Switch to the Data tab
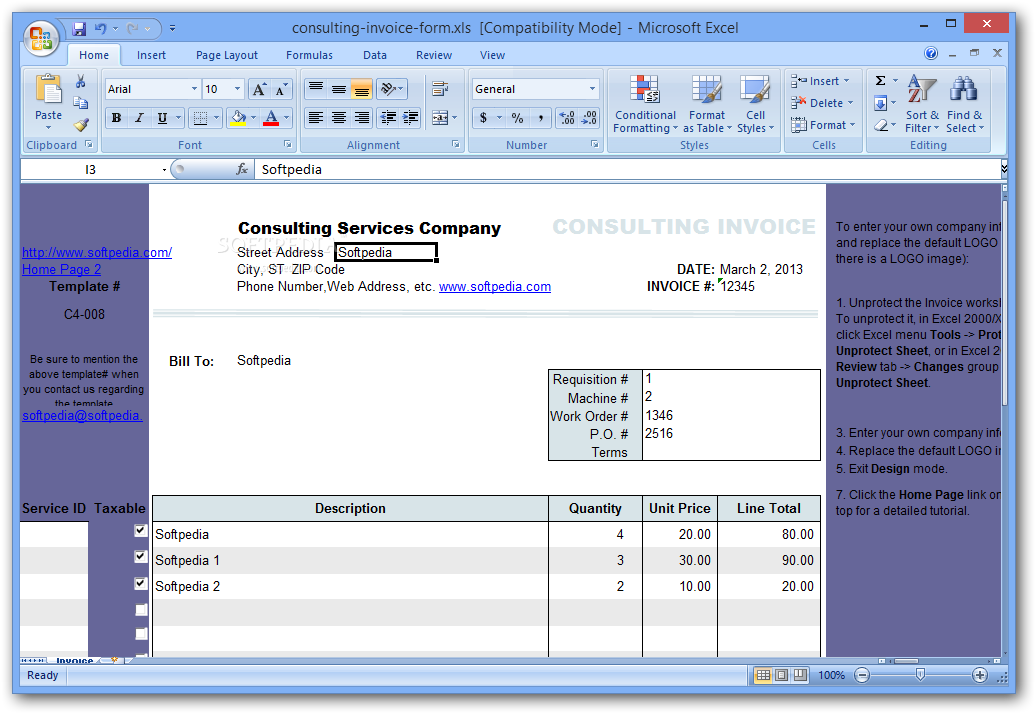This screenshot has width=1036, height=714. (375, 55)
